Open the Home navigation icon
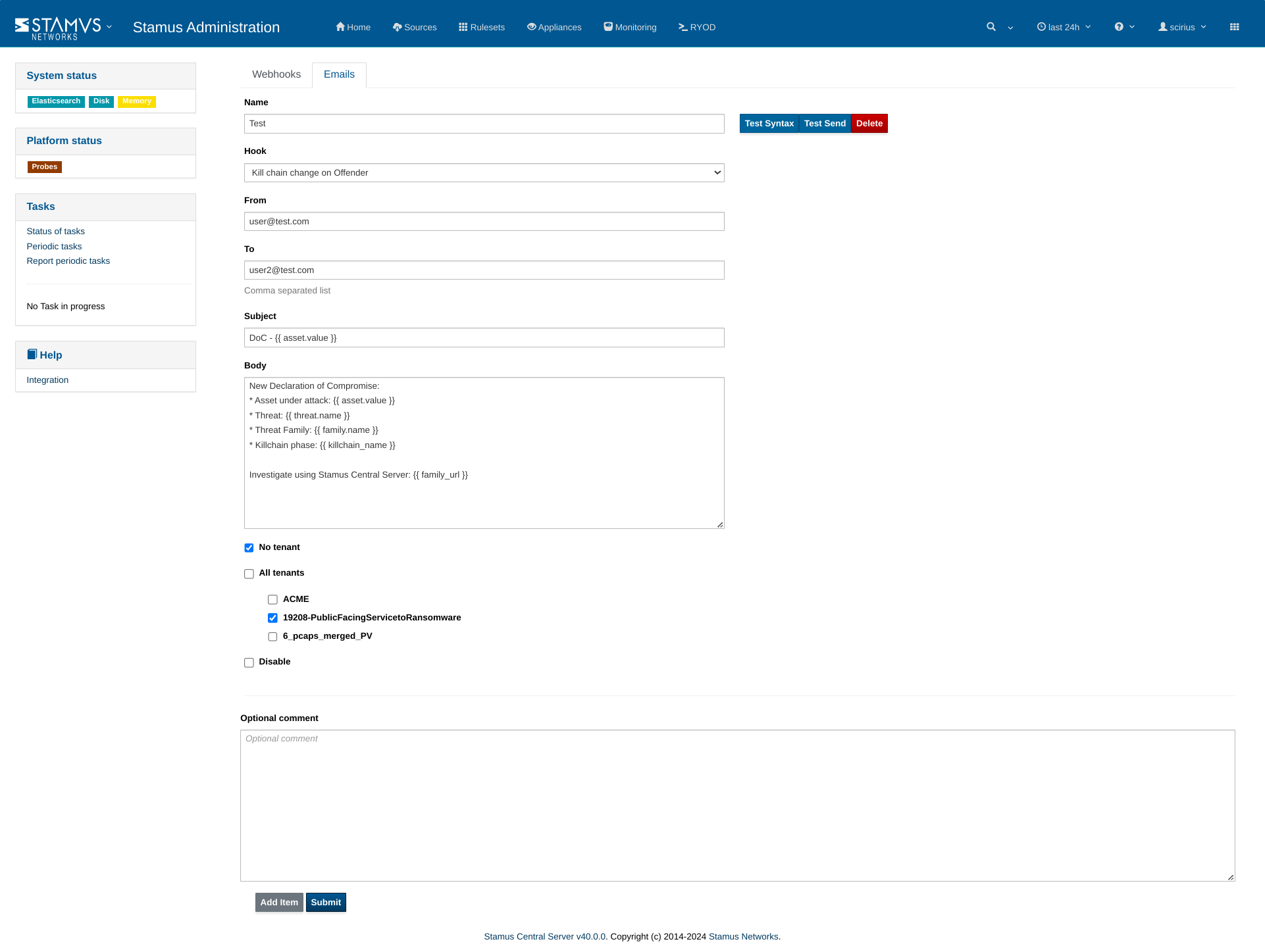Screen dimensions: 1265x952 [341, 27]
